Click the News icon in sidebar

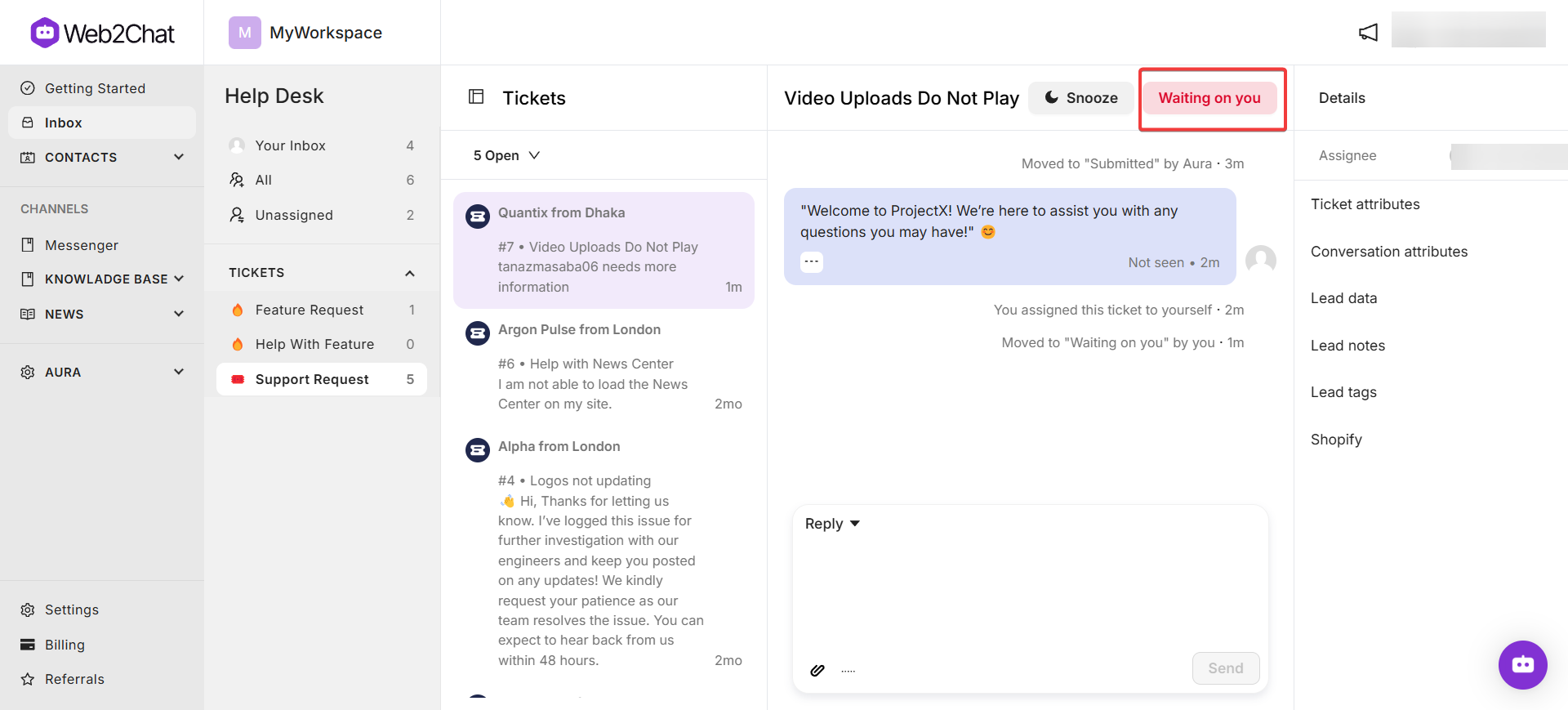(x=28, y=314)
